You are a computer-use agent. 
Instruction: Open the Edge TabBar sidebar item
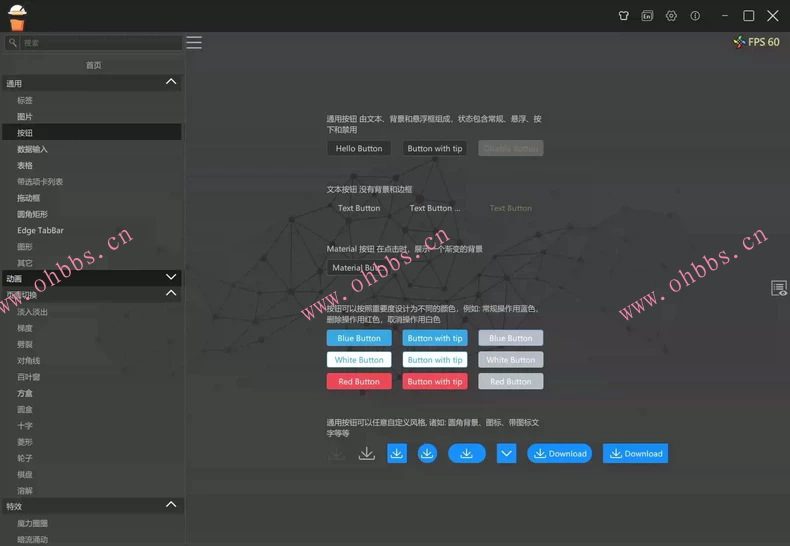point(92,230)
